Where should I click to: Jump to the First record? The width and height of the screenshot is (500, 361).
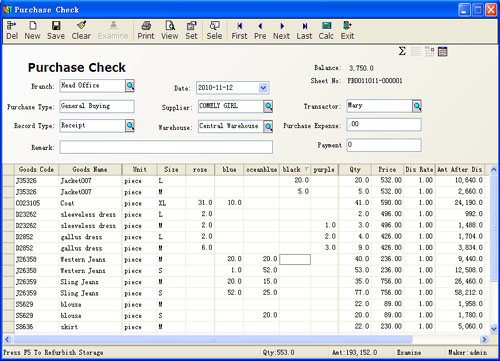pyautogui.click(x=239, y=30)
